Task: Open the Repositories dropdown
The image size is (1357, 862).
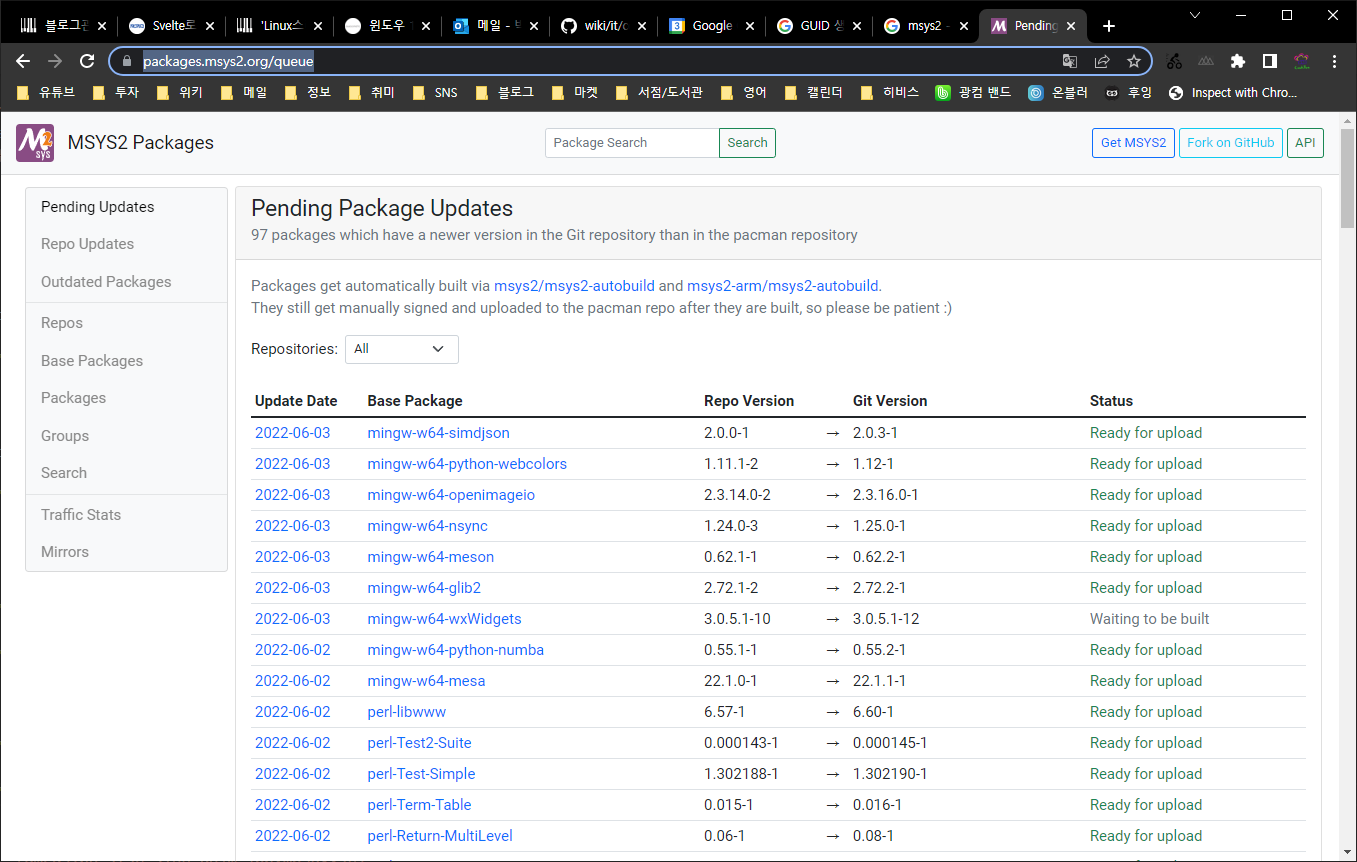Action: 401,349
